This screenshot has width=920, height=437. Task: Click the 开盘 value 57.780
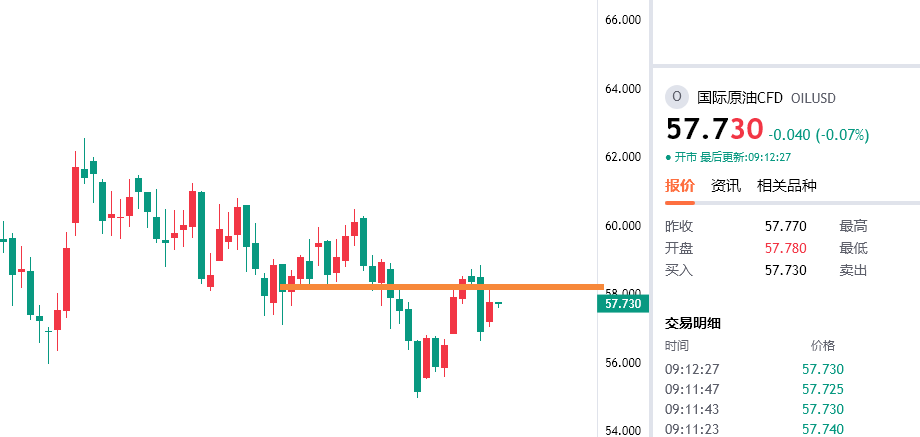pyautogui.click(x=785, y=248)
